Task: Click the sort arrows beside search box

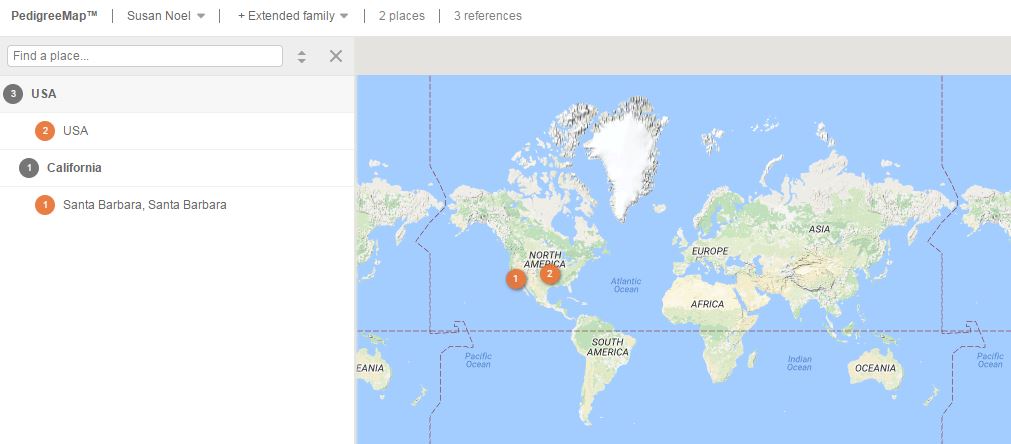Action: pos(302,57)
